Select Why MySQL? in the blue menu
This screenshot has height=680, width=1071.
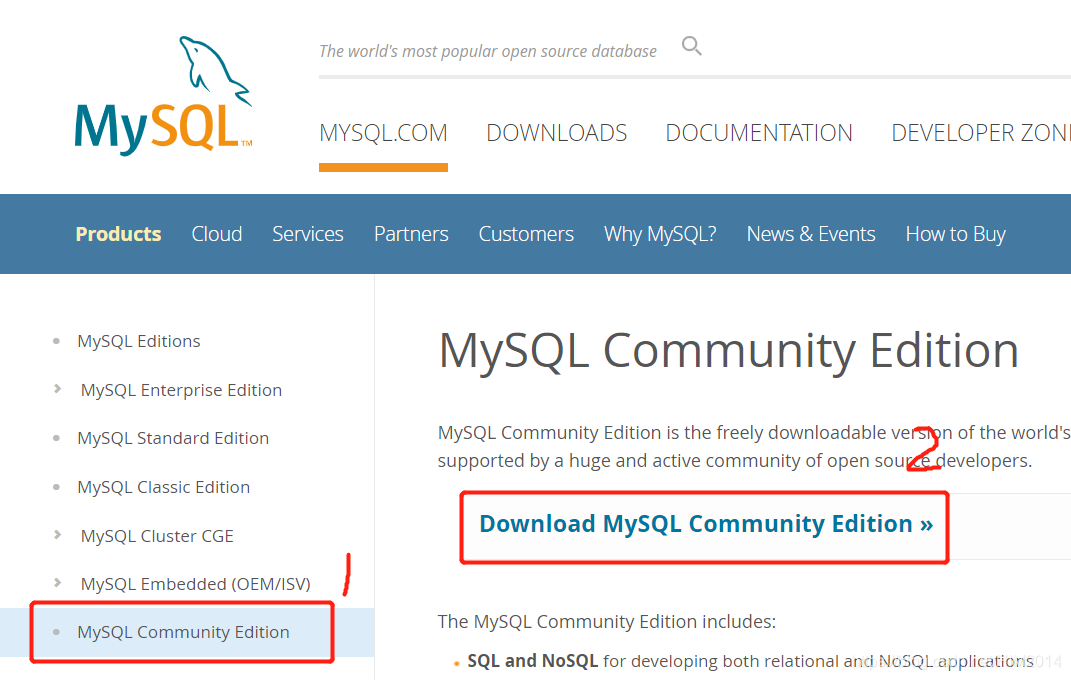660,234
